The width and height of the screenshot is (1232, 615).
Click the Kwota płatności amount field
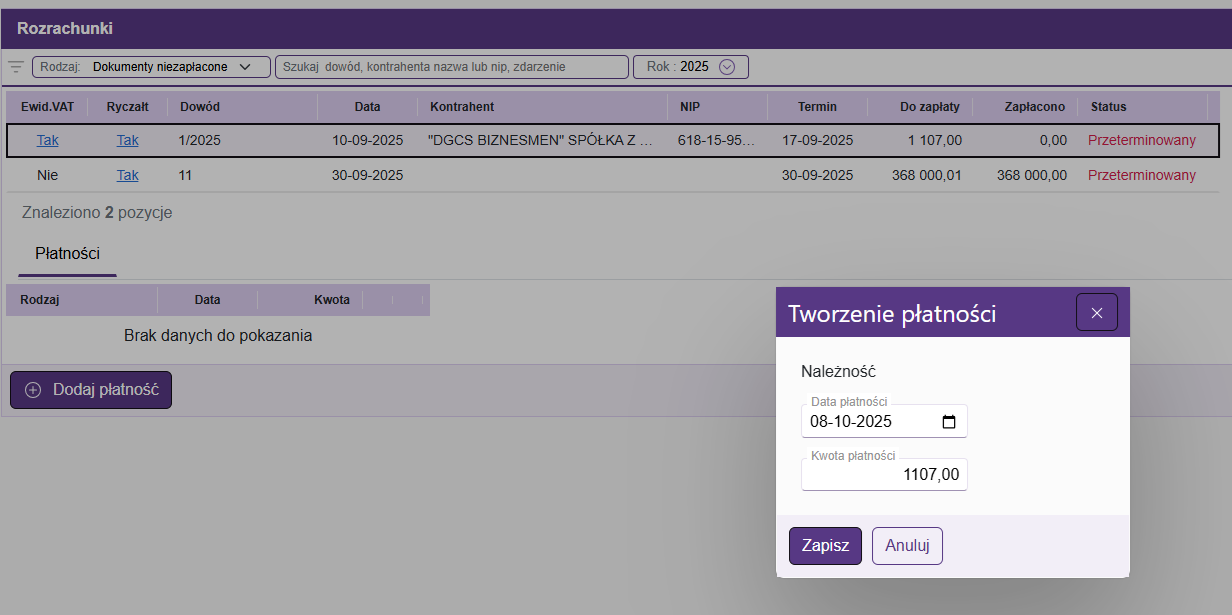pos(884,475)
